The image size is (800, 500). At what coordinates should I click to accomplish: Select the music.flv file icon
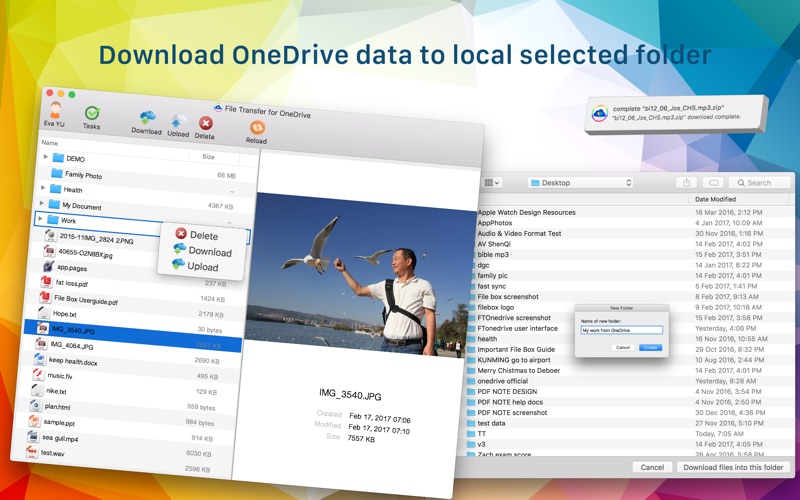tap(38, 374)
